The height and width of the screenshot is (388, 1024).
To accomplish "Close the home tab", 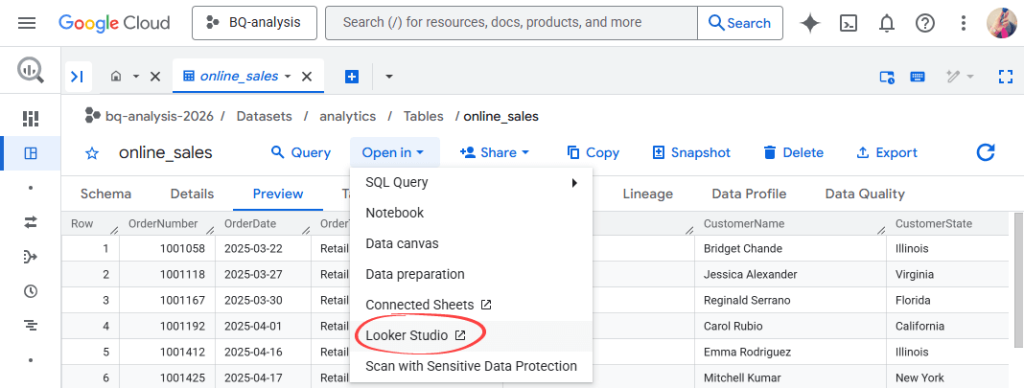I will coord(155,76).
